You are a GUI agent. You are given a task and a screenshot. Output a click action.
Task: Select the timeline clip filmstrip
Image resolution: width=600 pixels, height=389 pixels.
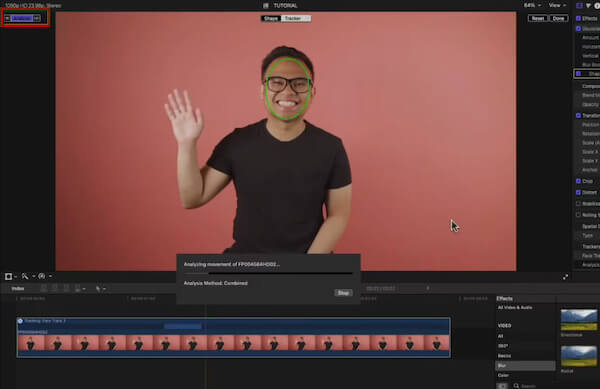pos(233,342)
